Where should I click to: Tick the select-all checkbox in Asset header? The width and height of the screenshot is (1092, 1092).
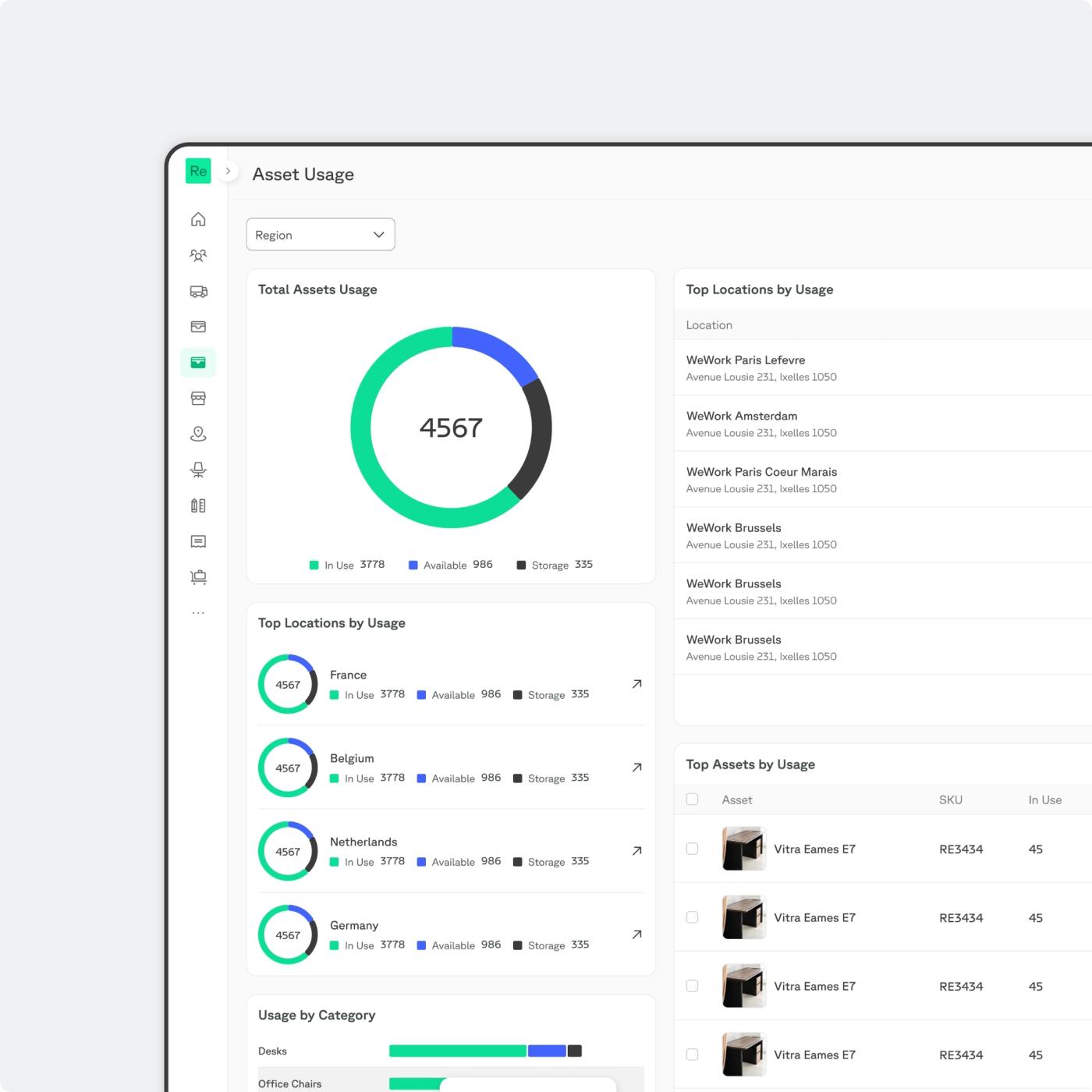692,799
